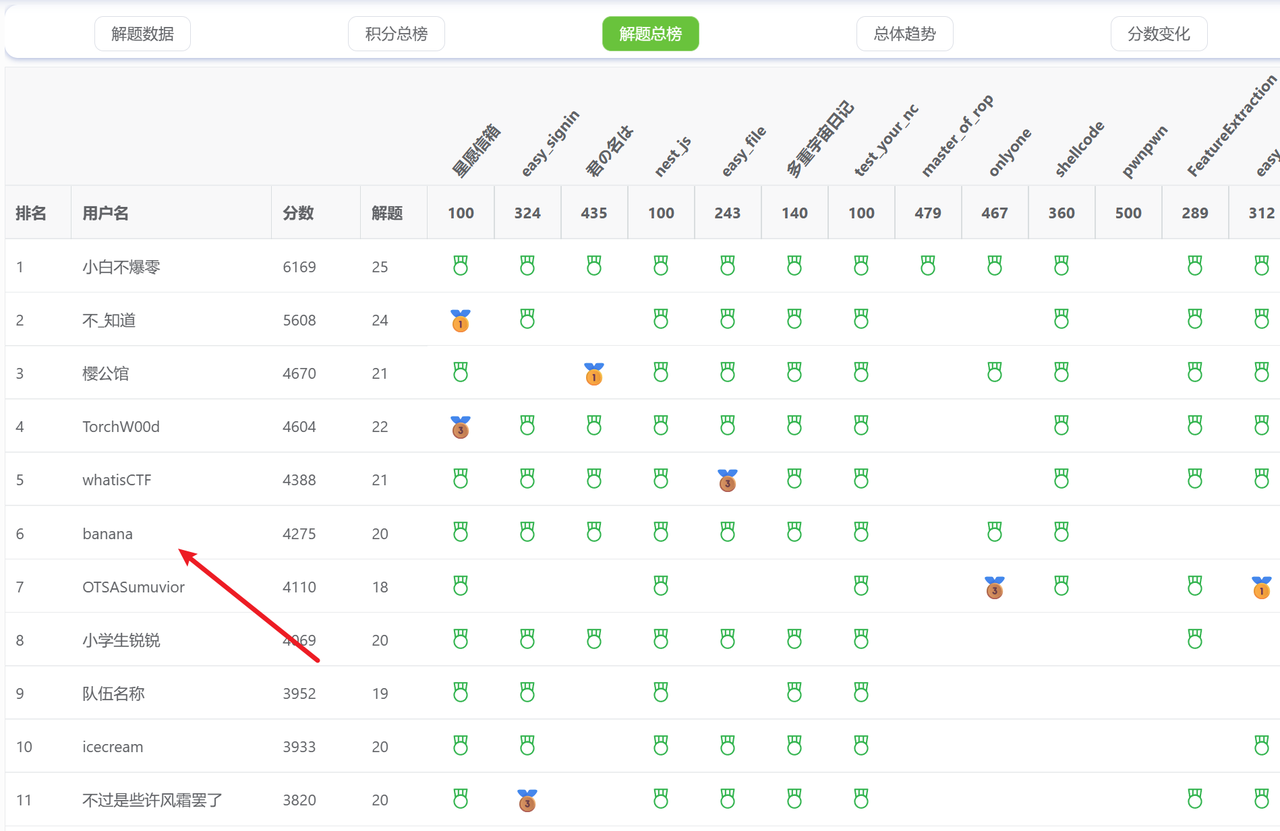Click the 多重宇宙日记 challenge header

pyautogui.click(x=820, y=139)
